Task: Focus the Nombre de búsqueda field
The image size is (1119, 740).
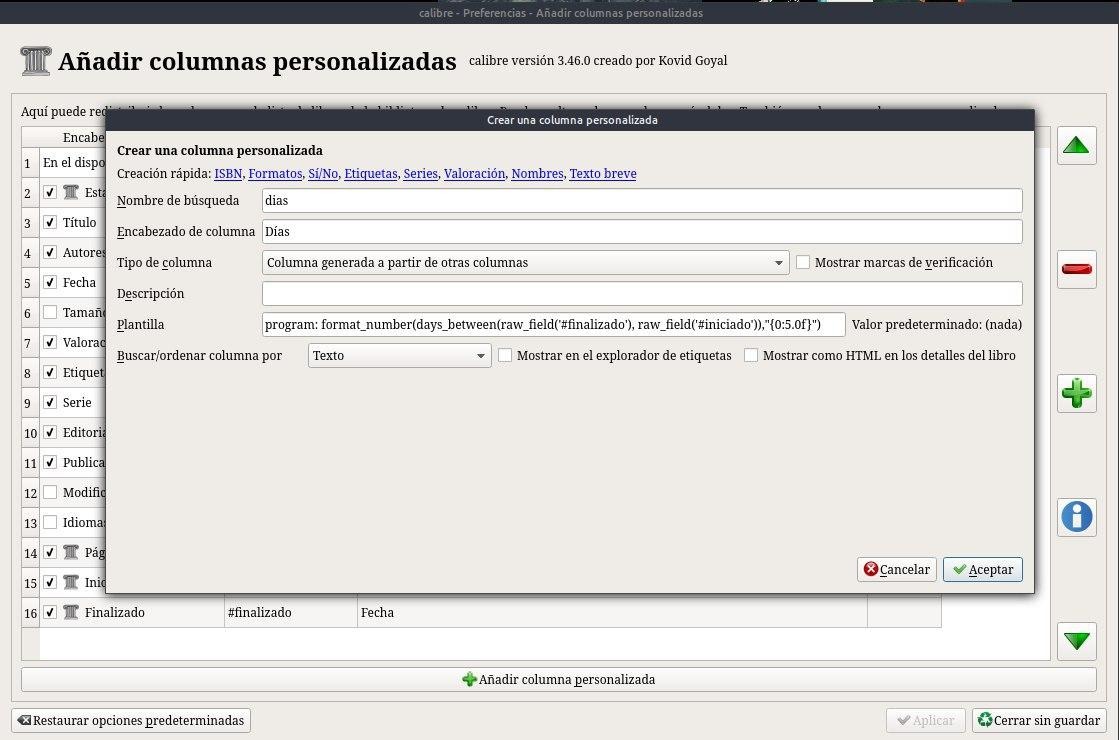Action: (x=642, y=201)
